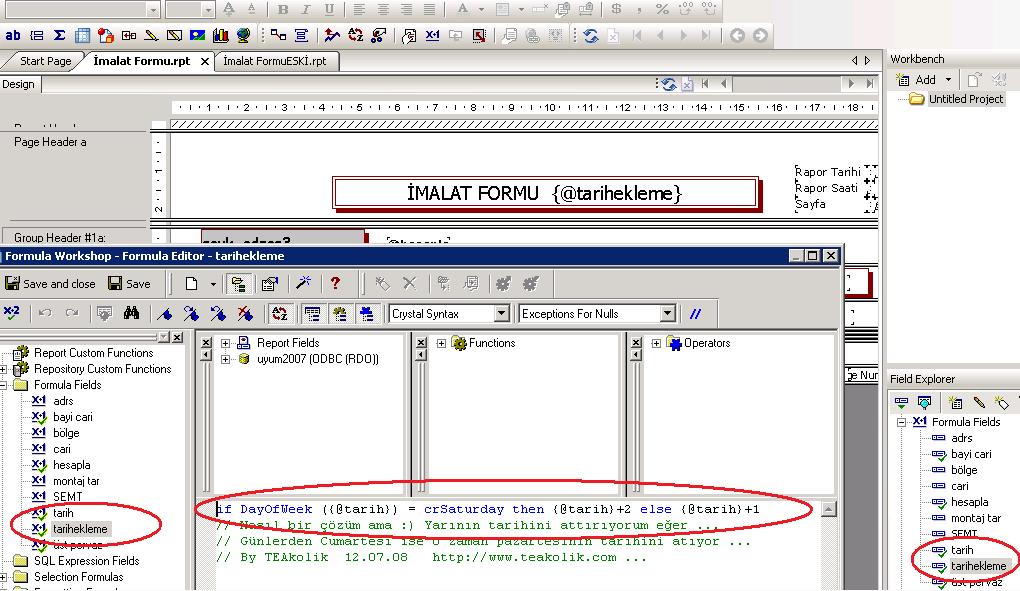Image resolution: width=1020 pixels, height=591 pixels.
Task: Click the Insert Summary sigma icon
Action: tap(59, 35)
